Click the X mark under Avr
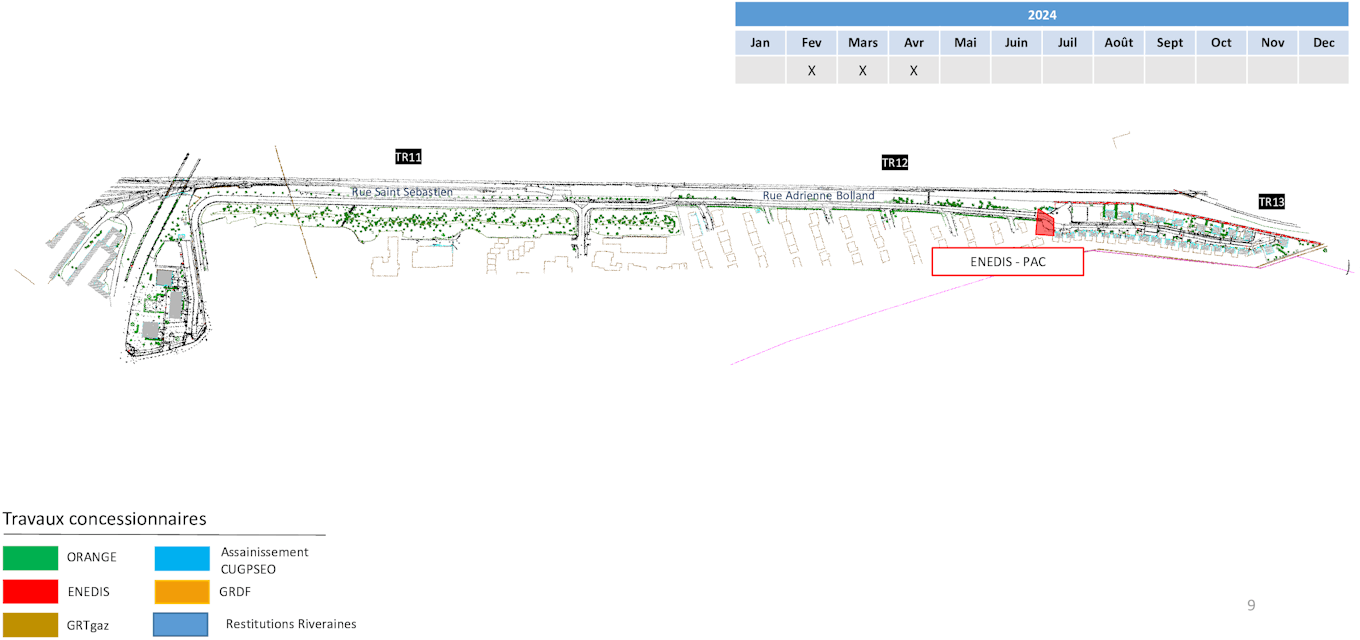The image size is (1360, 640). point(914,71)
